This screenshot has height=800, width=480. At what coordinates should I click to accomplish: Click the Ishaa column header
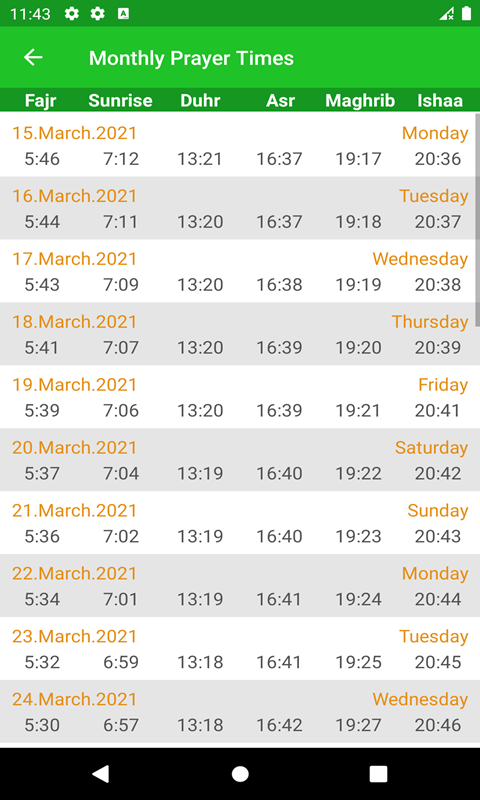pos(440,101)
